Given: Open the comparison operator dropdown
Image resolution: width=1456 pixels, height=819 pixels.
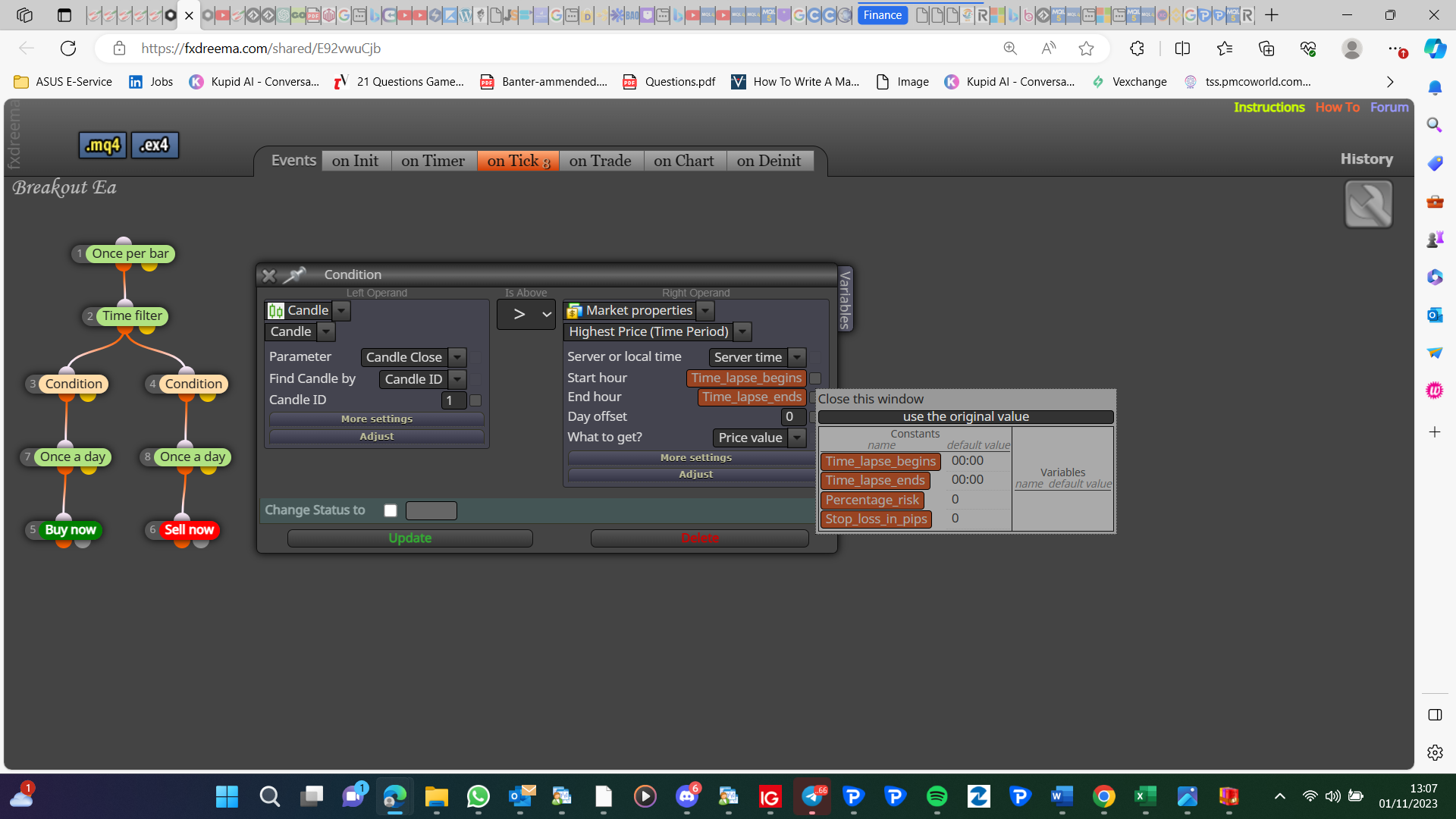Looking at the screenshot, I should click(x=526, y=314).
